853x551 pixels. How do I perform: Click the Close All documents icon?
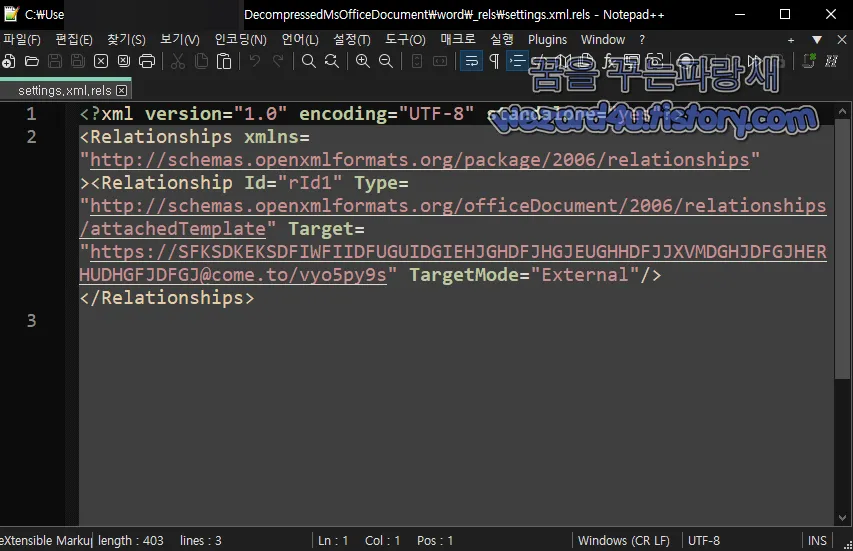124,61
